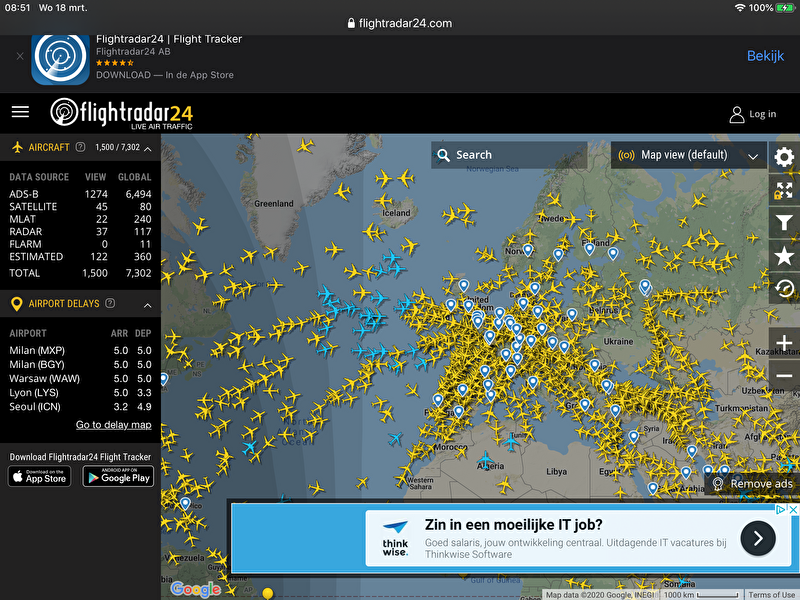Screen dimensions: 800x600
Task: Open the AdChoices info icon
Action: coord(781,510)
